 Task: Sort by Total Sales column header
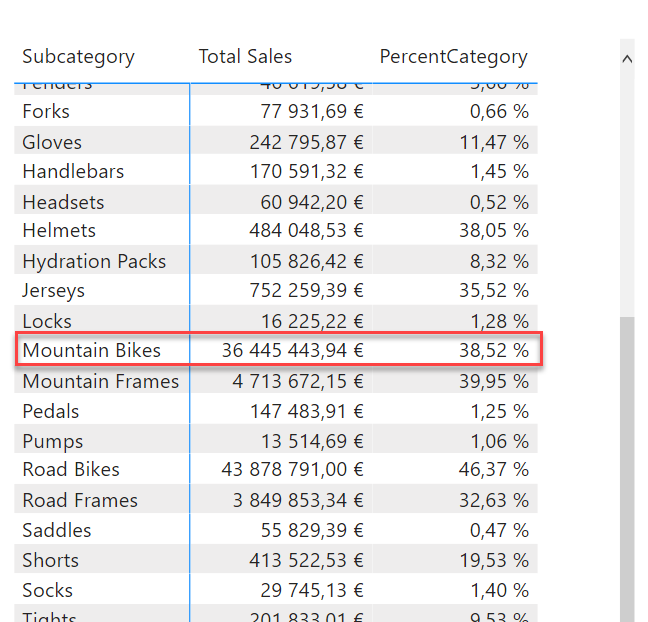[x=245, y=56]
